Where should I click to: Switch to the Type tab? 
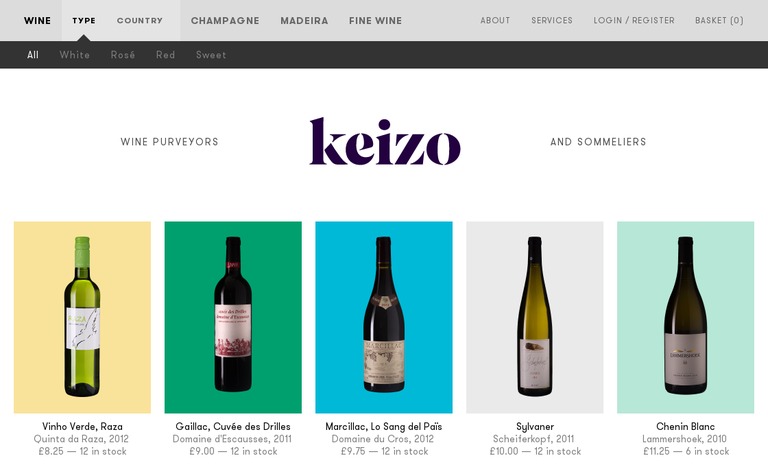click(84, 20)
